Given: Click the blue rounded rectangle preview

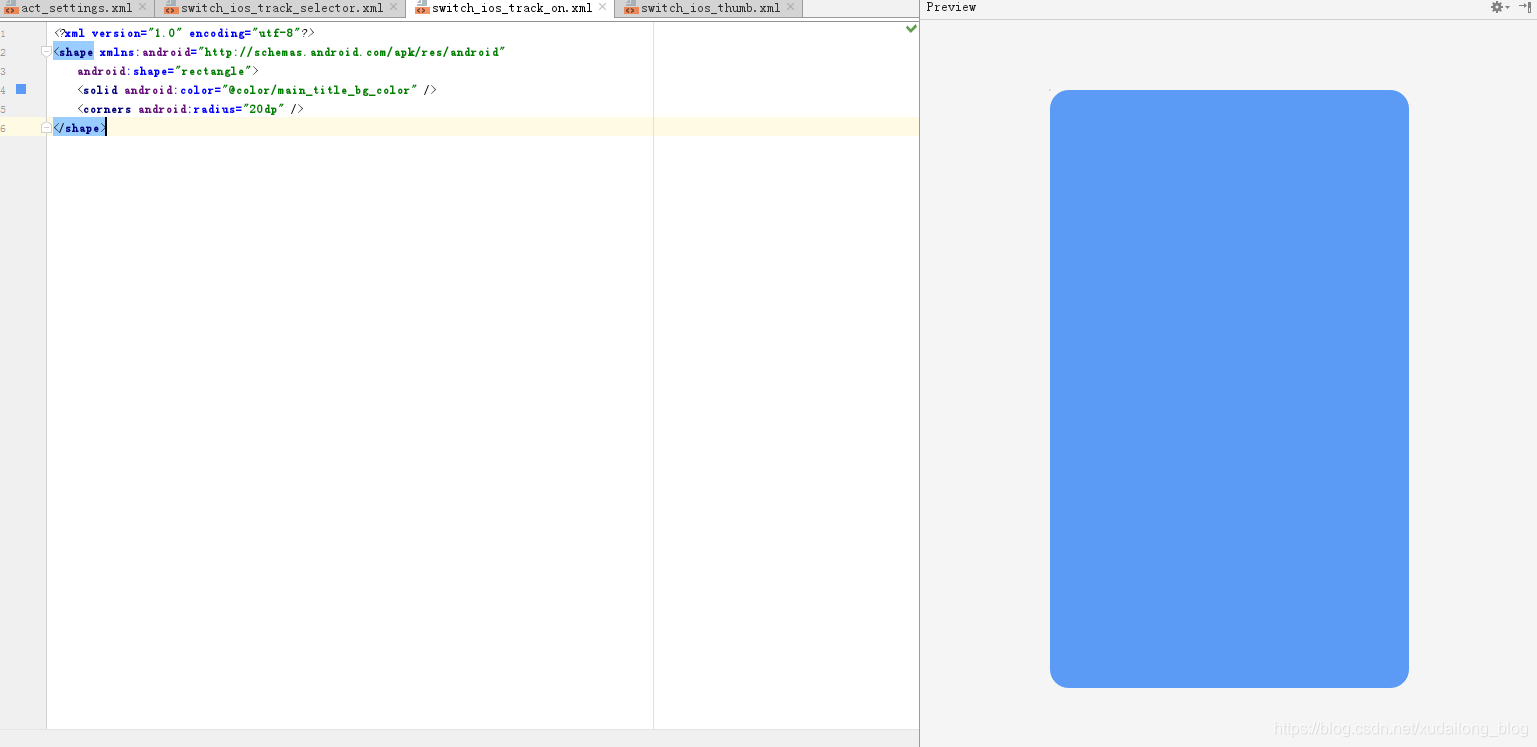Looking at the screenshot, I should pos(1229,389).
